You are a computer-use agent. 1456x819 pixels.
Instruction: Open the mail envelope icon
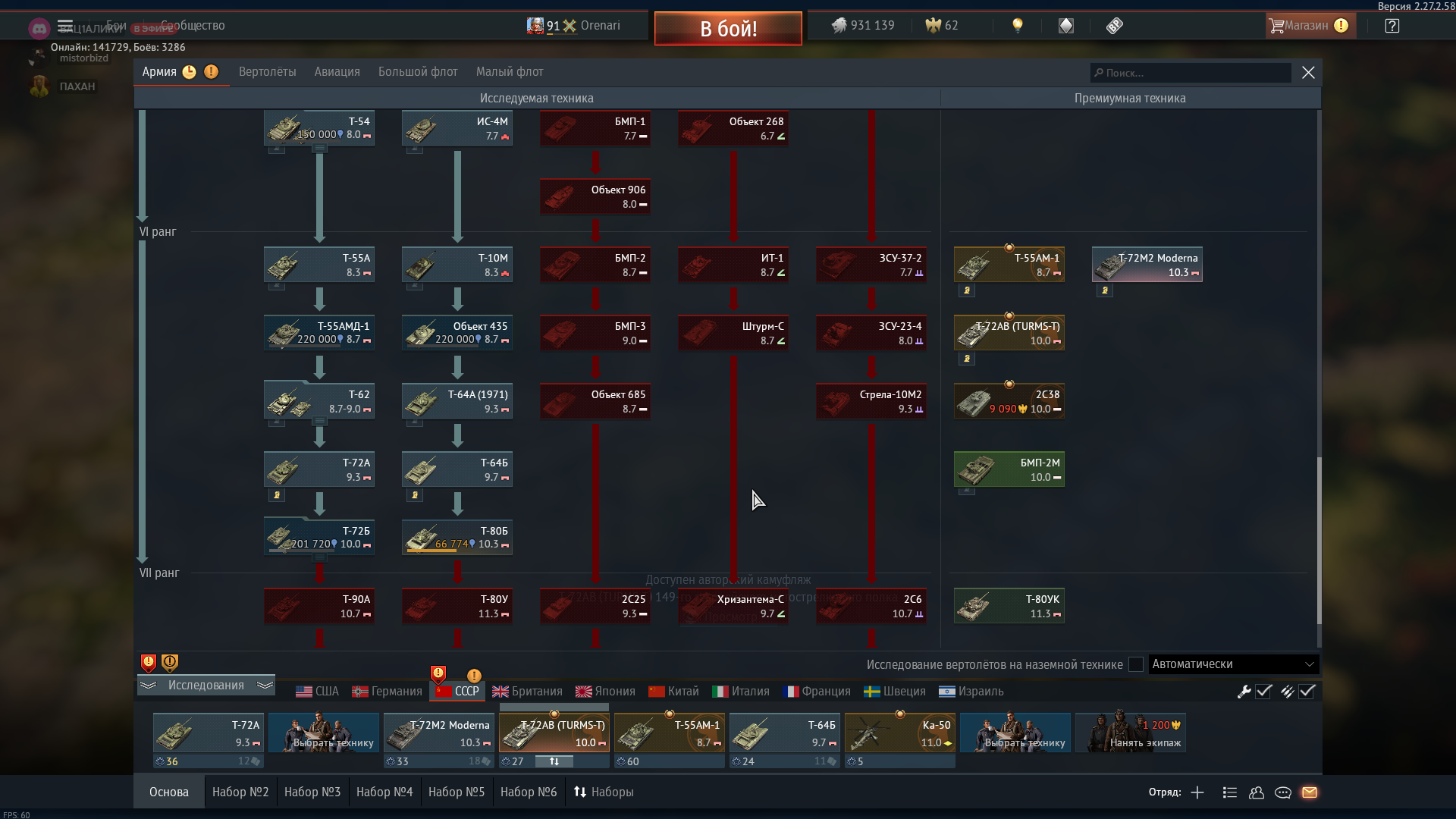[x=1310, y=792]
